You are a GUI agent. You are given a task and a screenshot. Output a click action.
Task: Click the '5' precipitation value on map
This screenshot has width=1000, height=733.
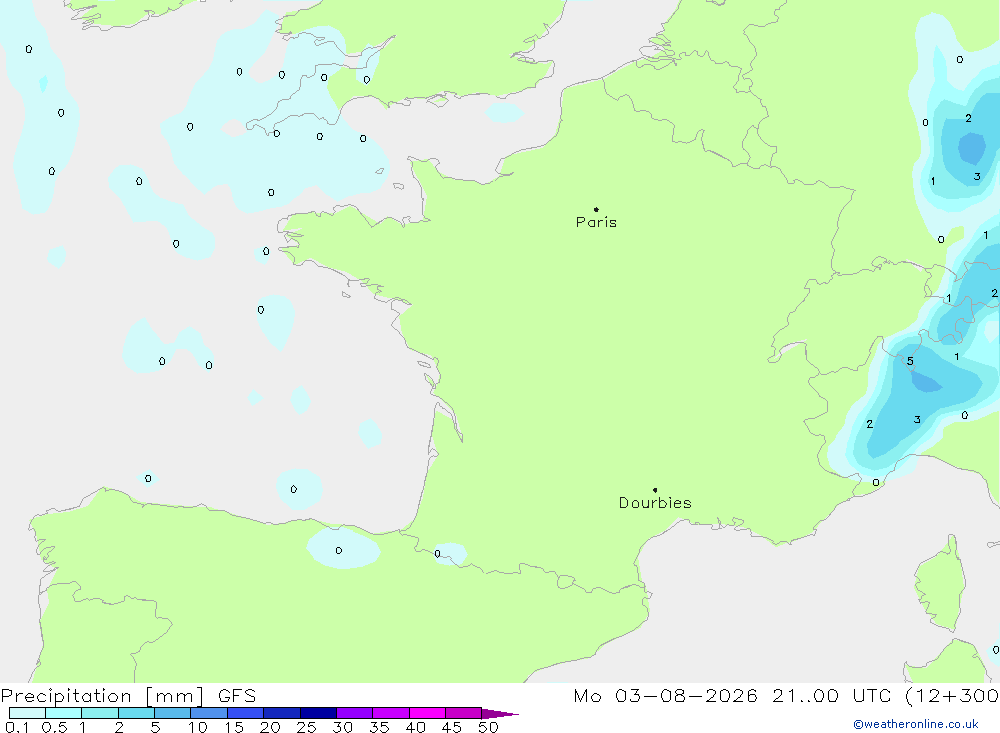coord(910,362)
